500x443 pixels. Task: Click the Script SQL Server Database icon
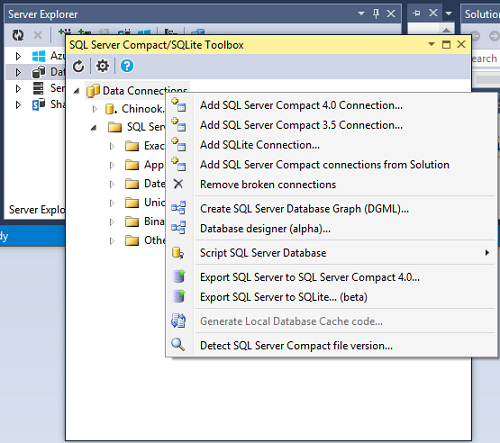point(178,253)
